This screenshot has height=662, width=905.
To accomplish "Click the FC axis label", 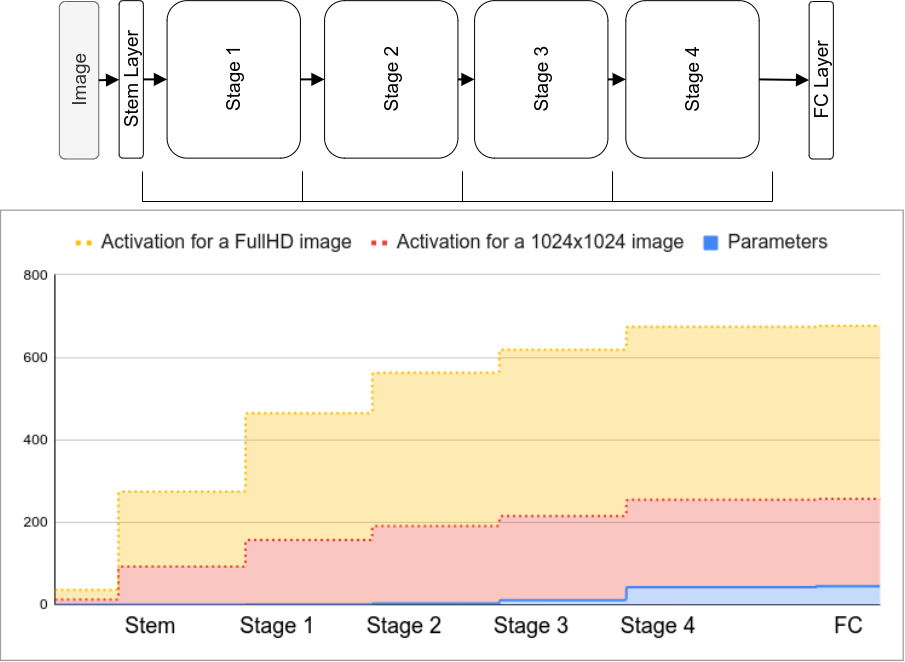I will pos(848,626).
